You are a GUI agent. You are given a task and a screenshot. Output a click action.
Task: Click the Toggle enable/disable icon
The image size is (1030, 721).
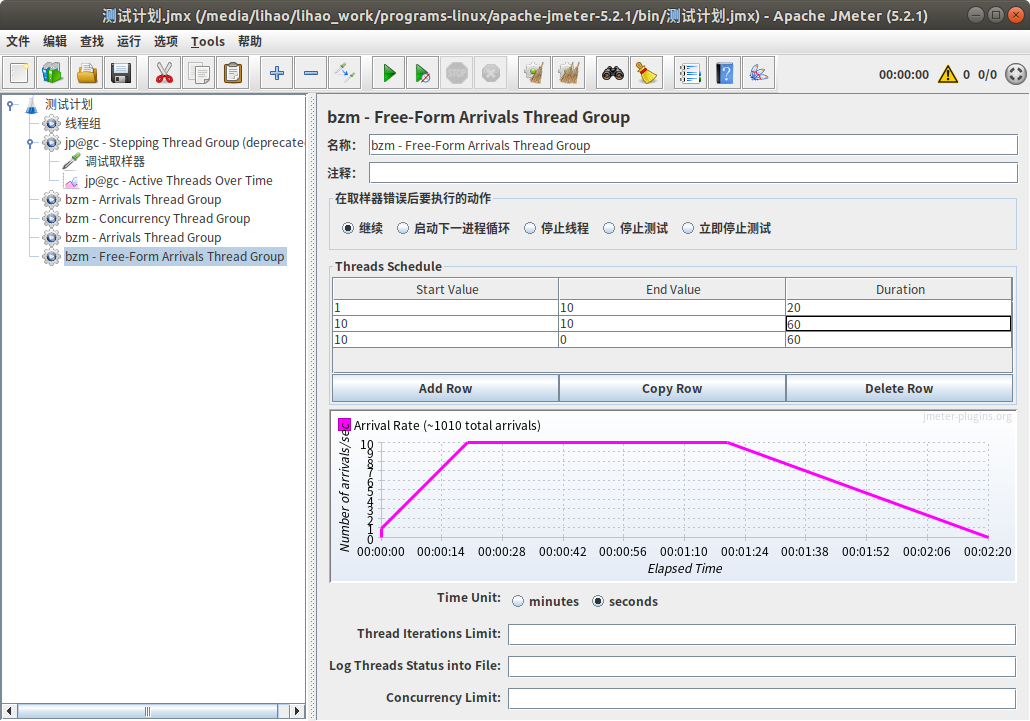[x=345, y=73]
